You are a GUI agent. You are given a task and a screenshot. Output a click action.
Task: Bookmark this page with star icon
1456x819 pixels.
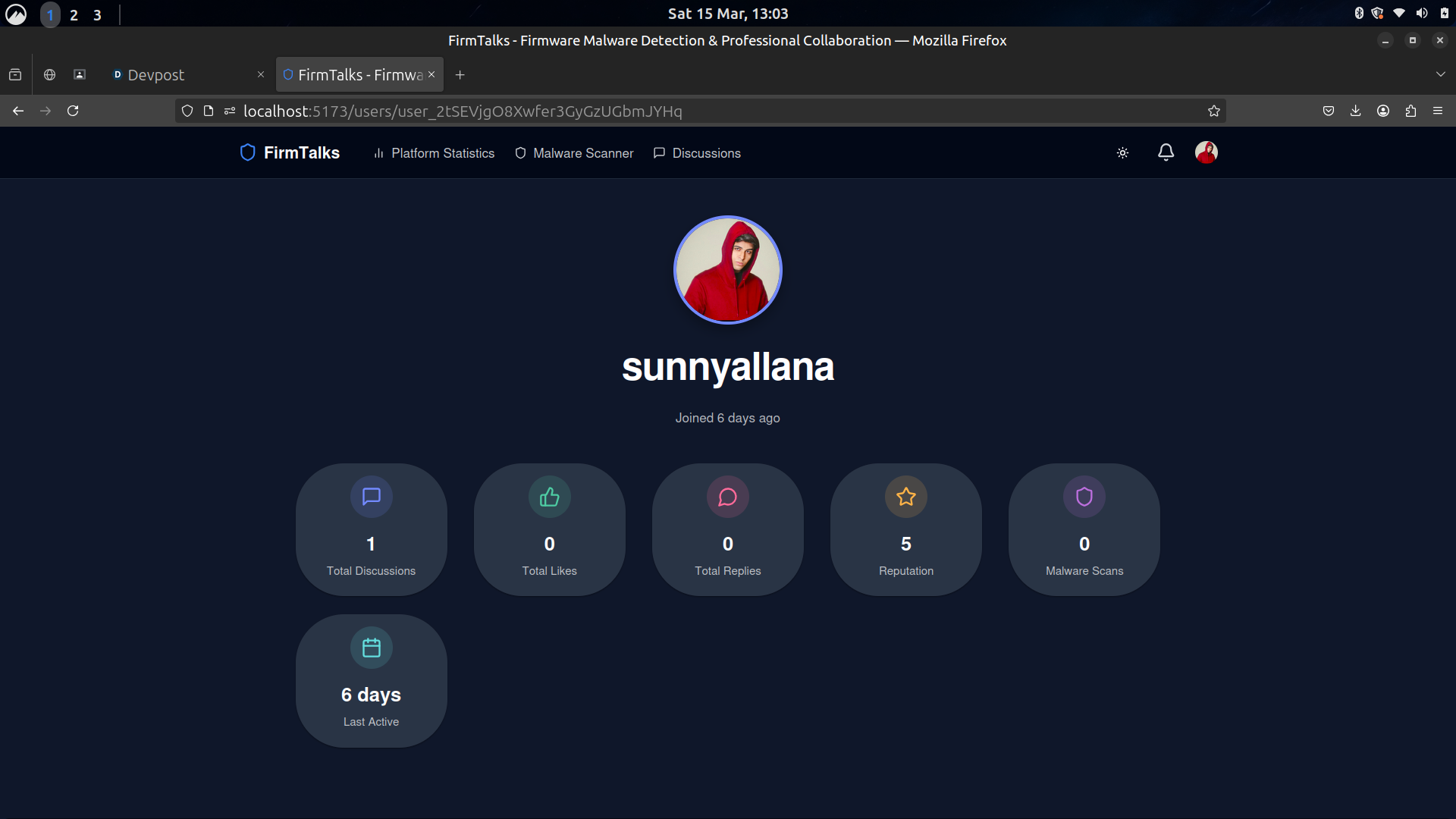pos(1213,111)
